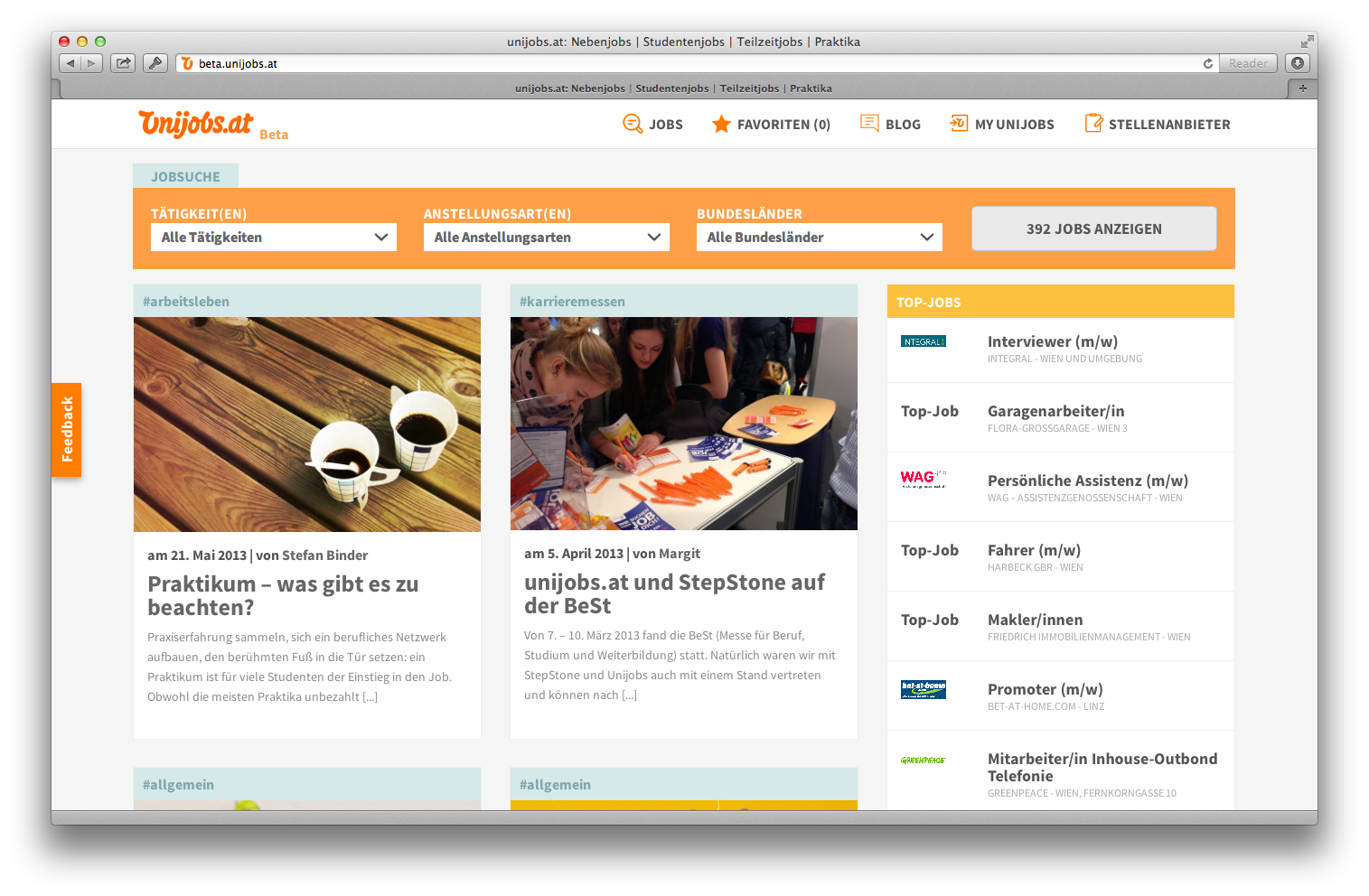Click author text 'von Stefan Binder'
Image resolution: width=1369 pixels, height=896 pixels.
click(312, 555)
